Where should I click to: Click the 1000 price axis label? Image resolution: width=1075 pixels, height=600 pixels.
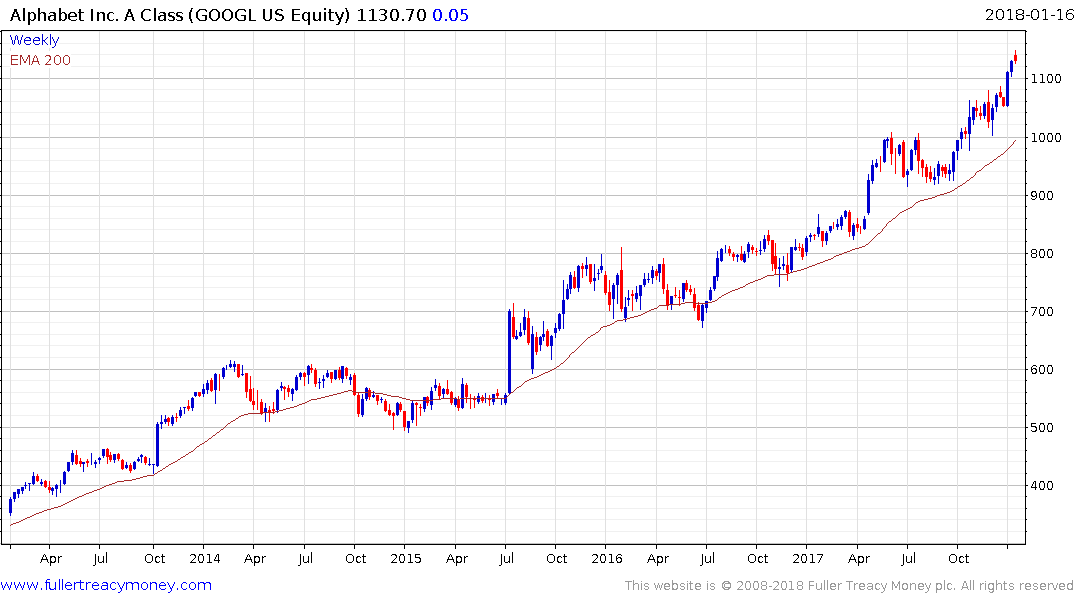click(x=1046, y=138)
